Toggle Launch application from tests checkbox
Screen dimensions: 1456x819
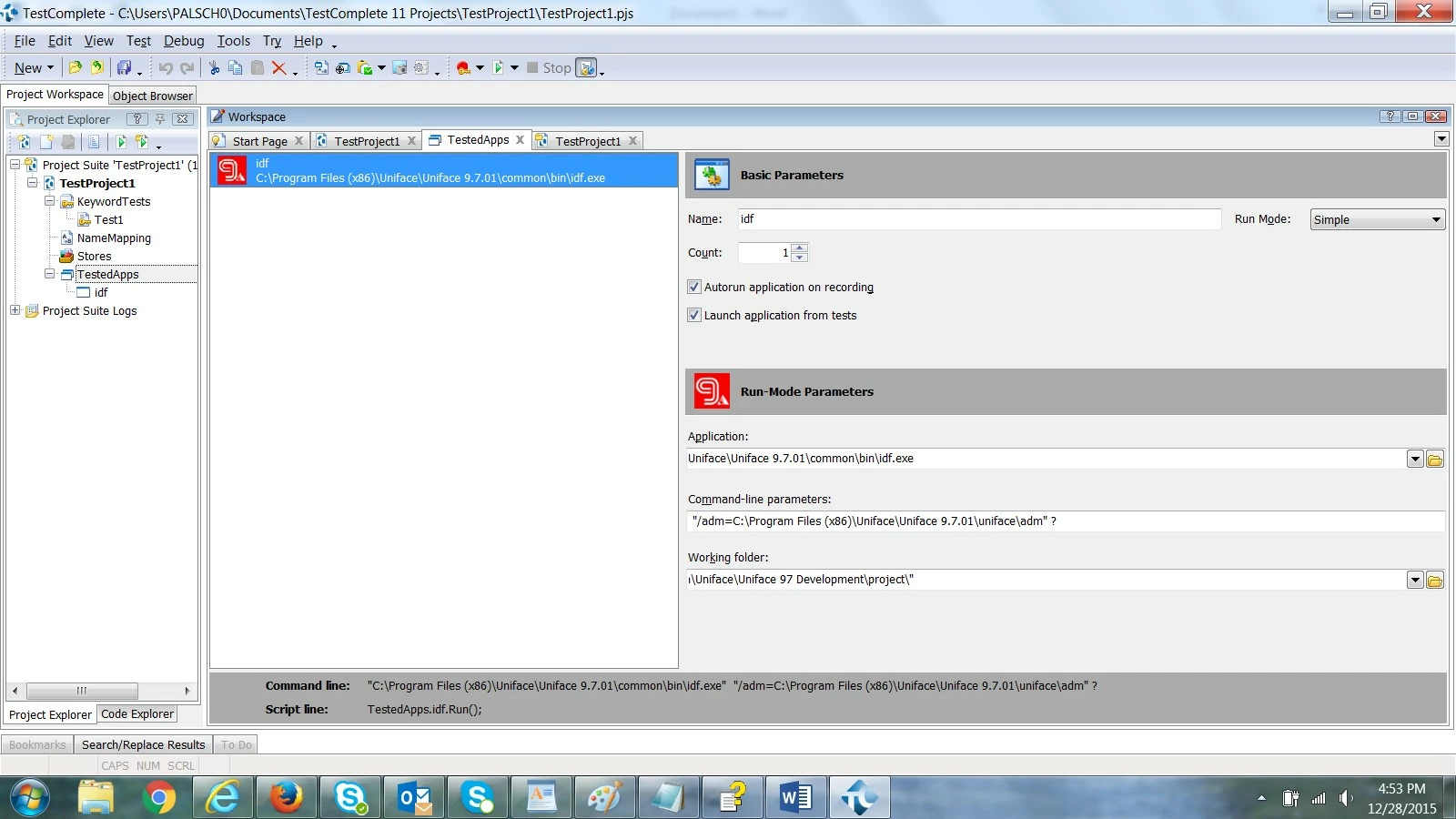tap(694, 315)
